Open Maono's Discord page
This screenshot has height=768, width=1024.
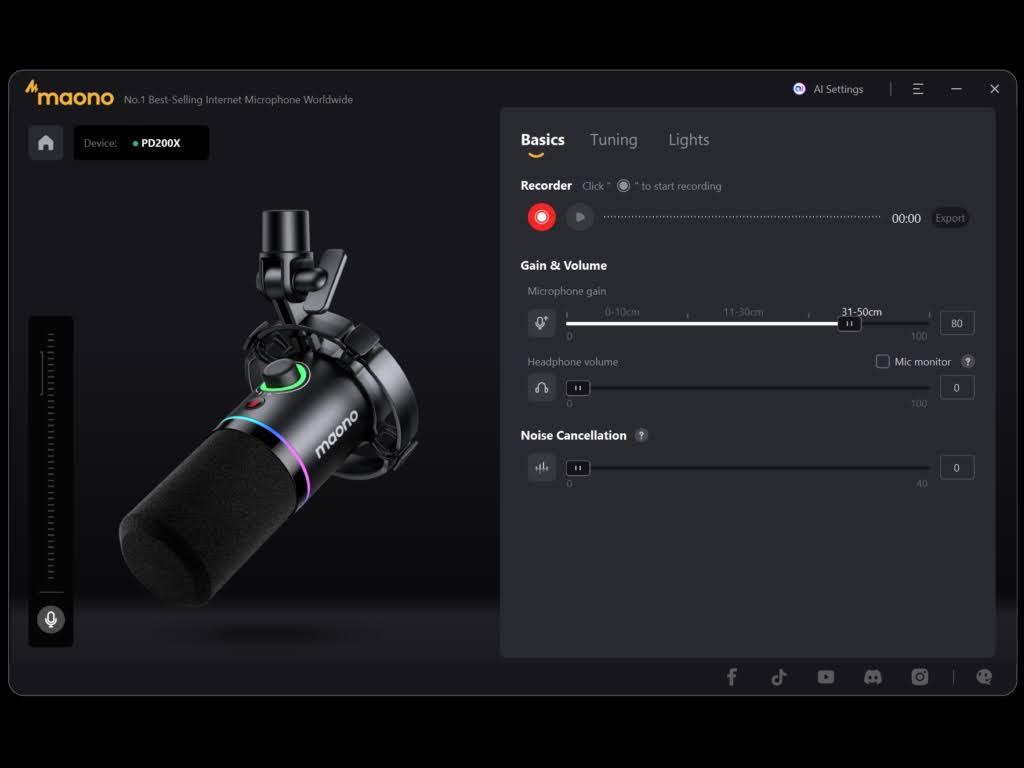pyautogui.click(x=872, y=677)
